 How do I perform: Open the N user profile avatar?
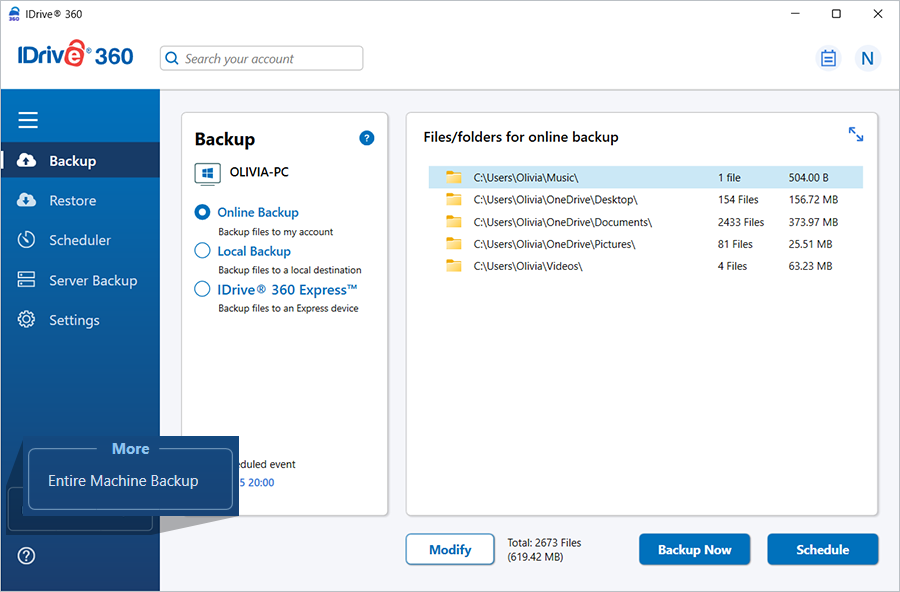(x=867, y=58)
